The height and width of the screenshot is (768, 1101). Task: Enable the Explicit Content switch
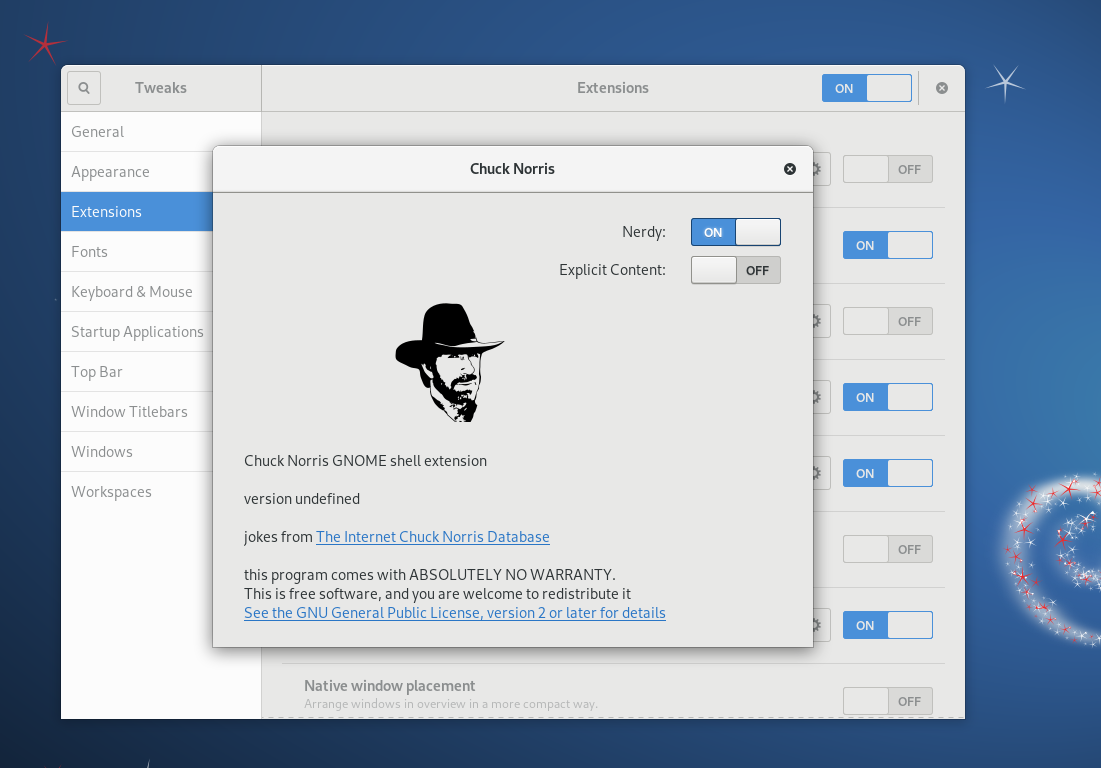pos(735,270)
